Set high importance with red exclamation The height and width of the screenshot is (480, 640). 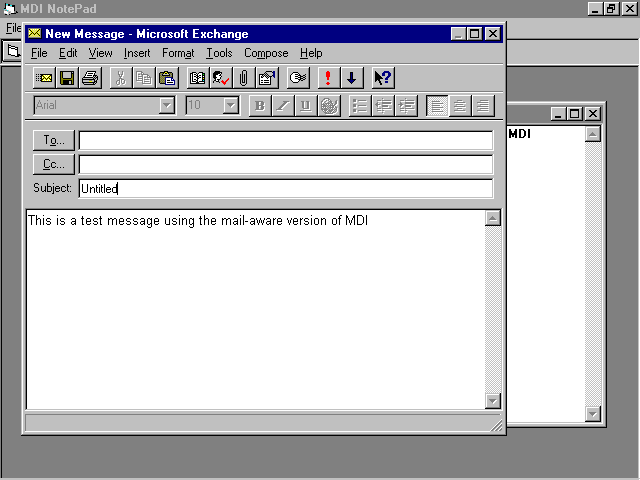(x=328, y=78)
